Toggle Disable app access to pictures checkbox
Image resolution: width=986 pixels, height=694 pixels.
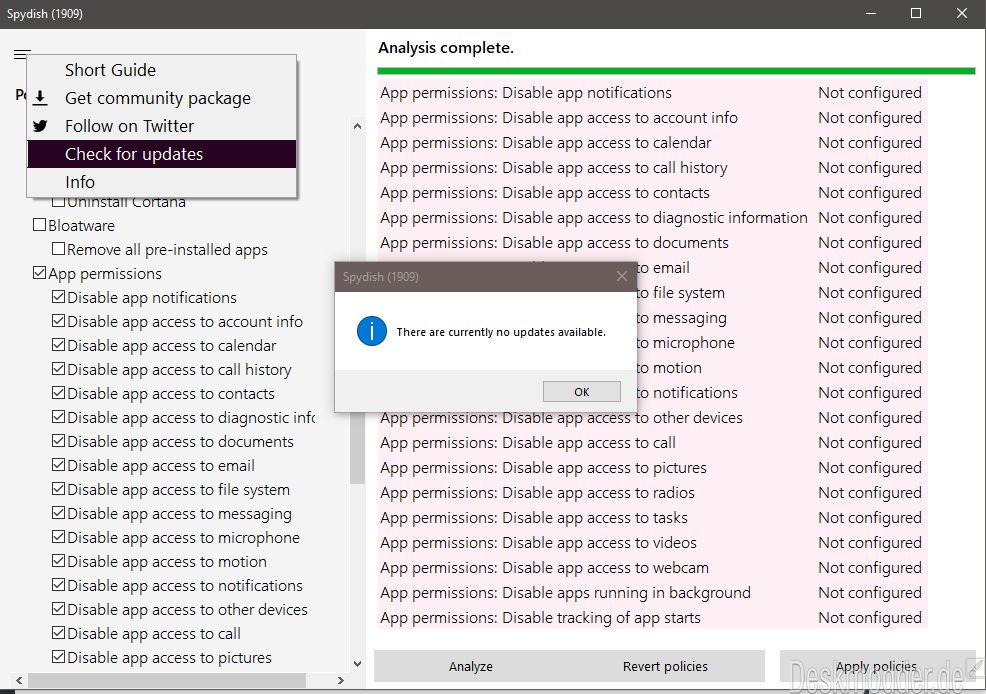point(58,656)
